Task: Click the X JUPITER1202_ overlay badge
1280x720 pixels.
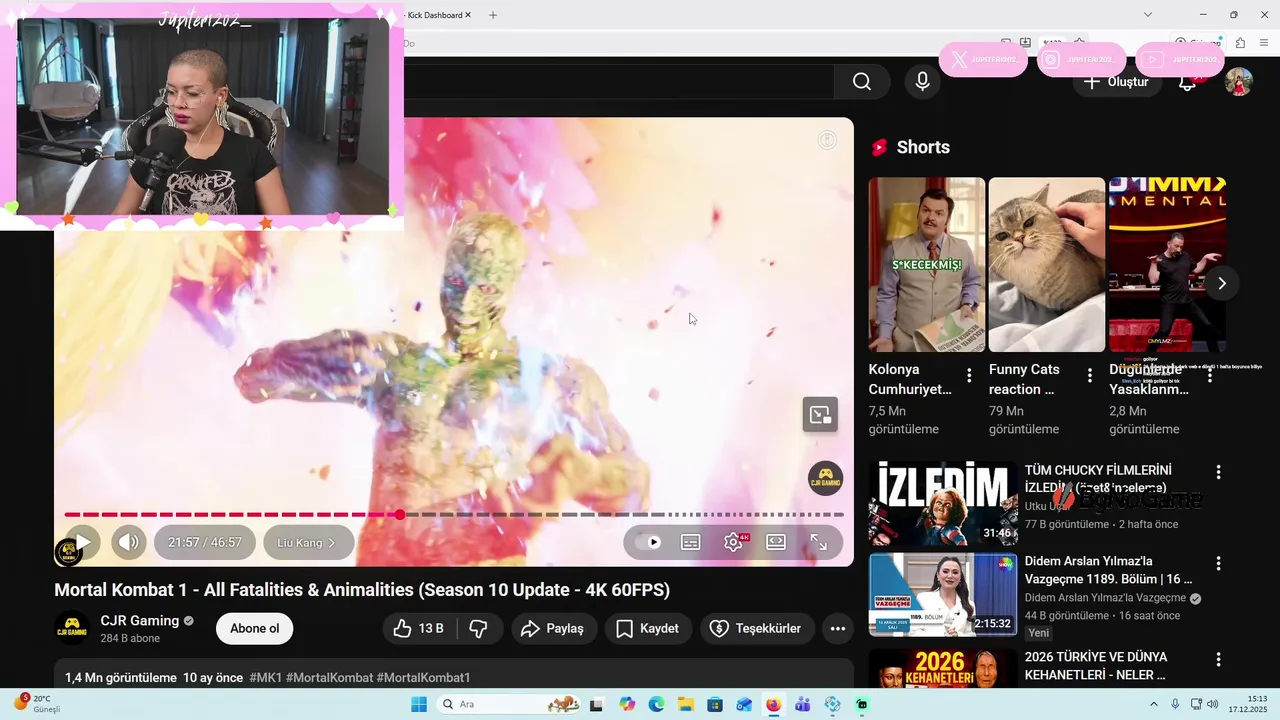Action: 983,60
